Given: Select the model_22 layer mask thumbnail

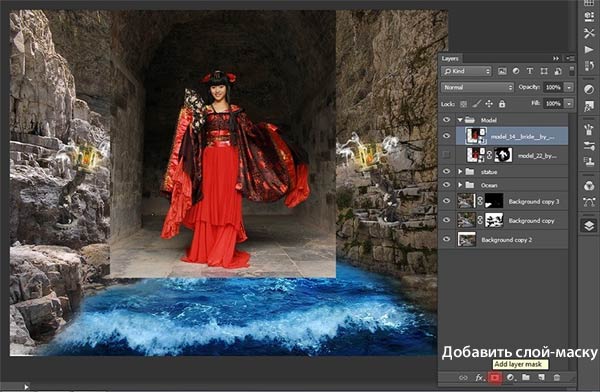Looking at the screenshot, I should click(x=504, y=155).
